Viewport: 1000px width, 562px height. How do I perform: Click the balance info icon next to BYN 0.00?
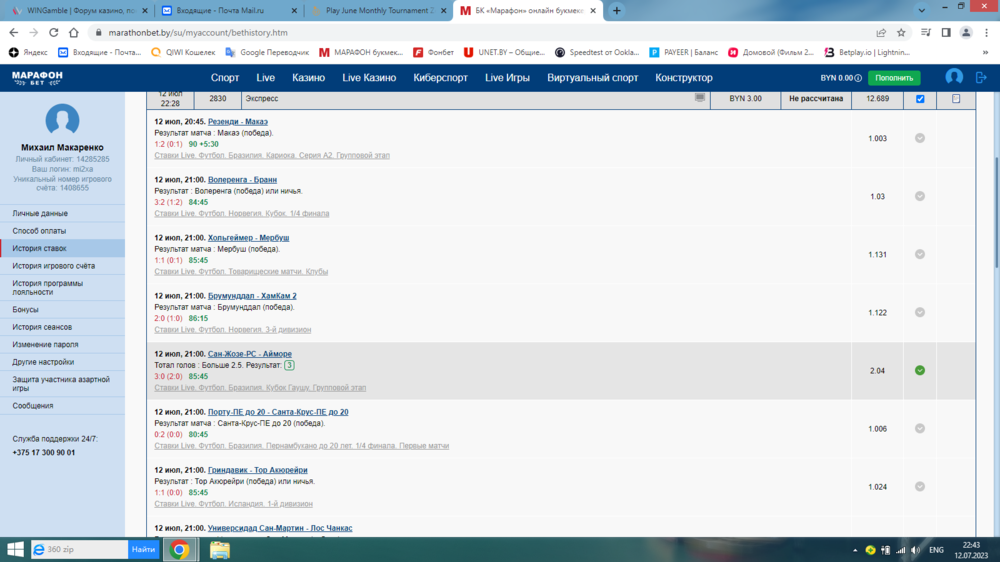coord(858,78)
